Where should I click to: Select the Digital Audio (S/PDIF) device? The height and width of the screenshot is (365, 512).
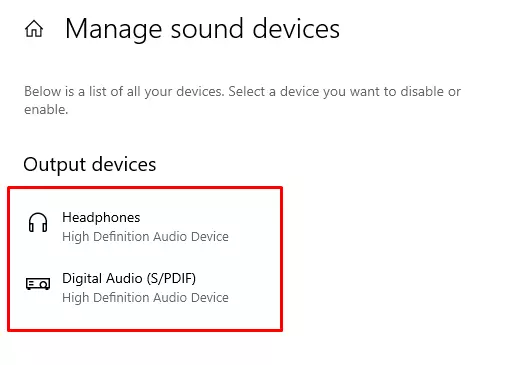pos(145,288)
